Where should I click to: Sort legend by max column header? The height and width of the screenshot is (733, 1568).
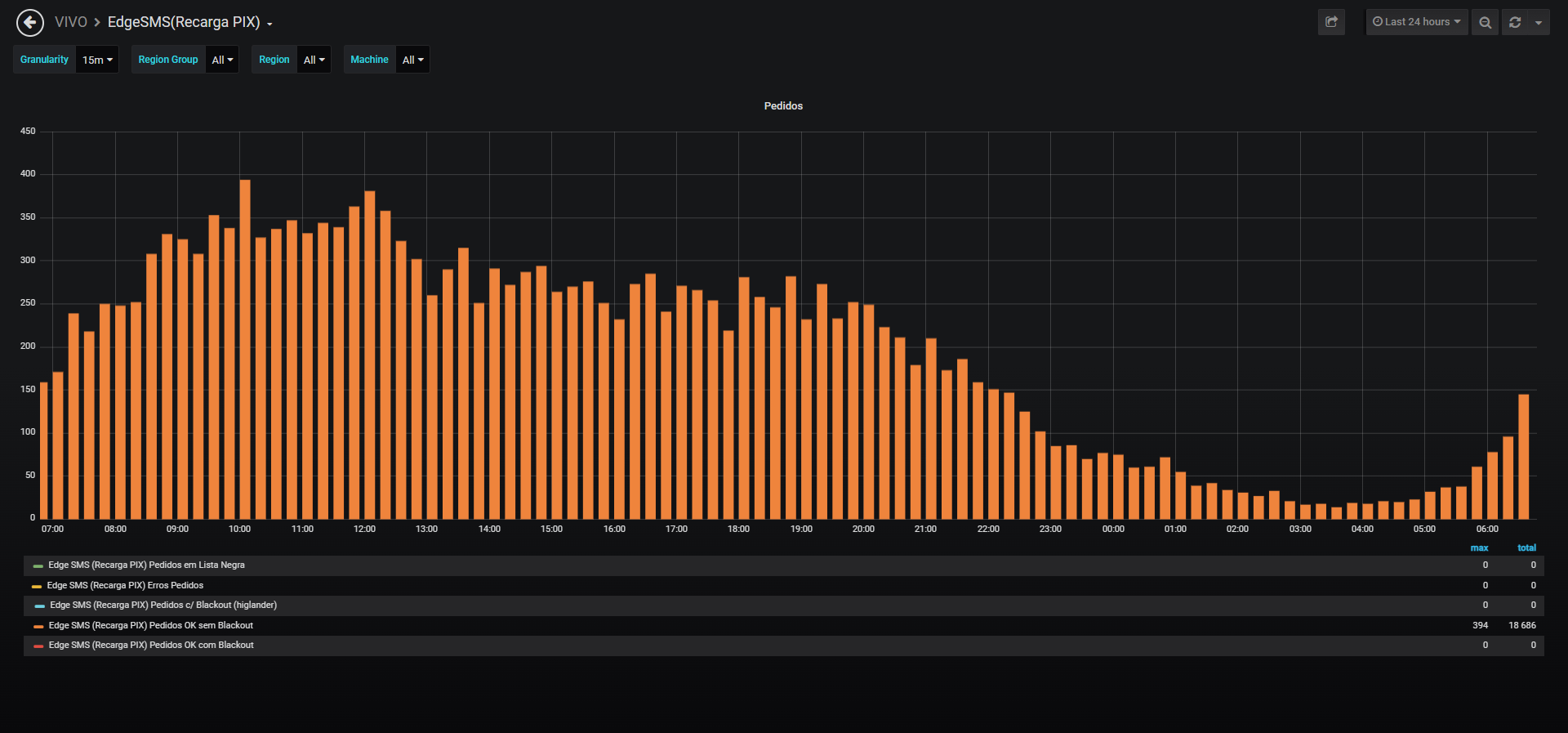click(x=1479, y=548)
